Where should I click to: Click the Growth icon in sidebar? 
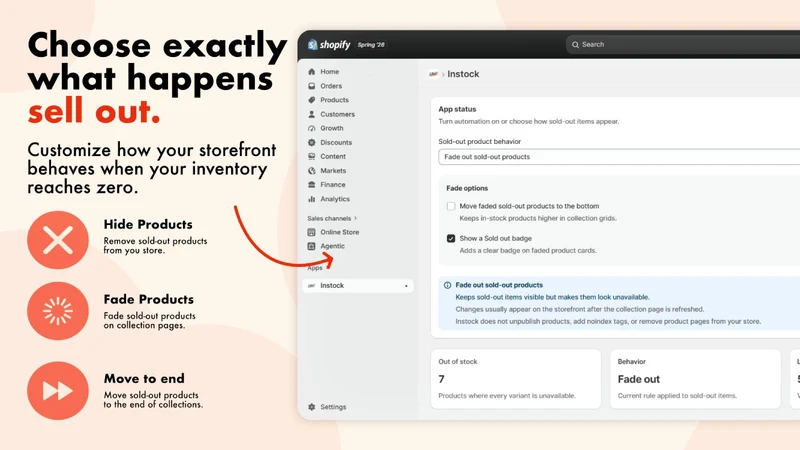point(312,129)
